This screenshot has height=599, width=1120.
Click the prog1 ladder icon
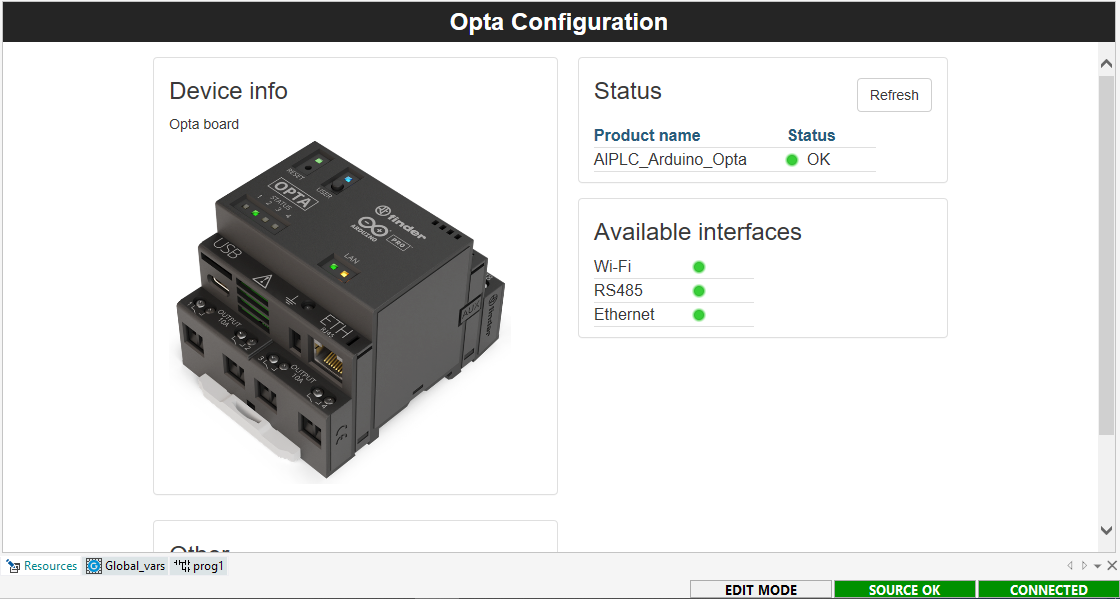click(x=181, y=566)
